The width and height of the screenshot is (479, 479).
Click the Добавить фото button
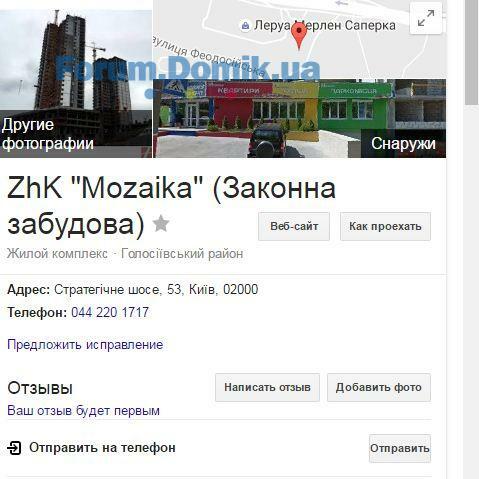(x=379, y=387)
